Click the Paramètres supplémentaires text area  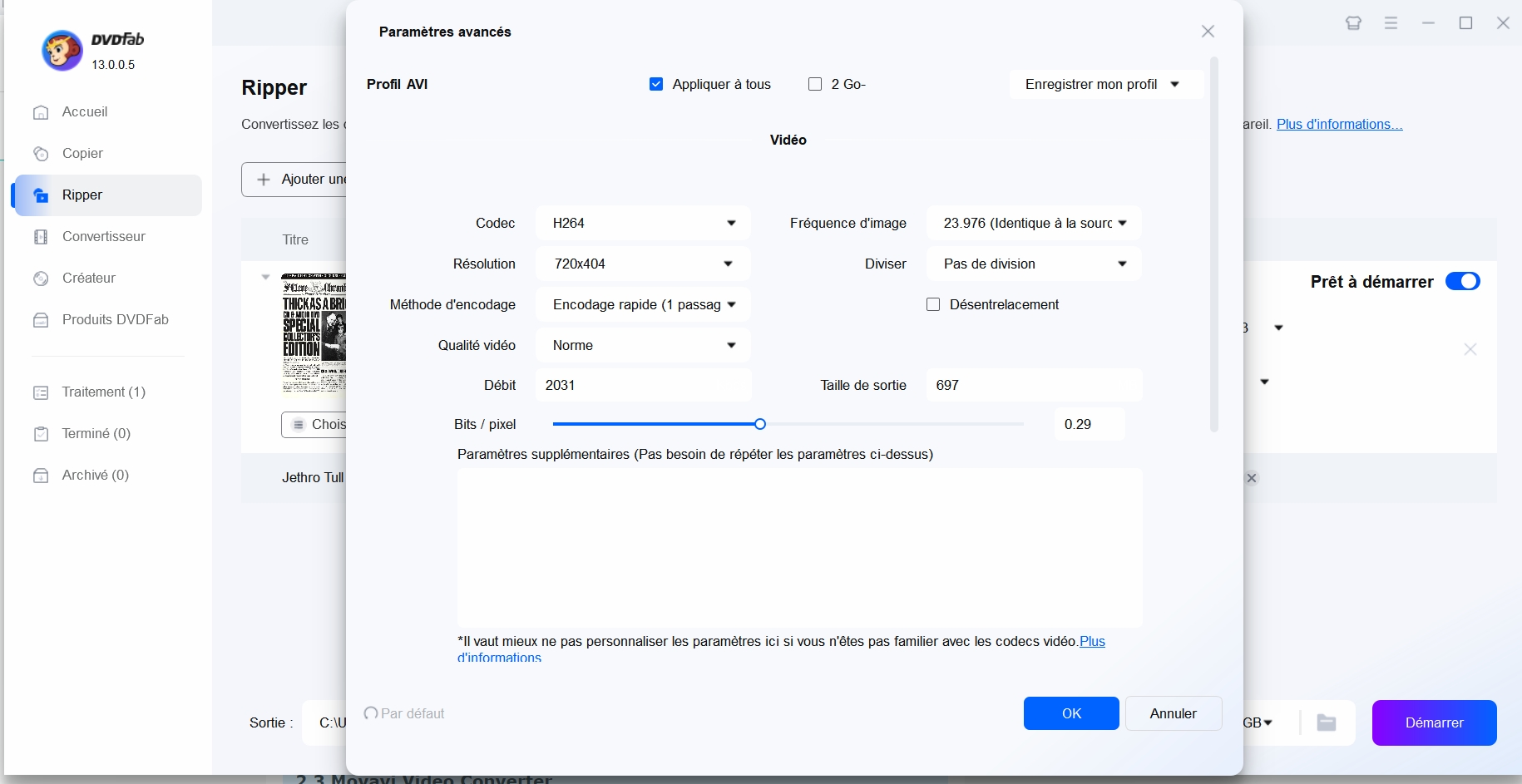point(800,547)
